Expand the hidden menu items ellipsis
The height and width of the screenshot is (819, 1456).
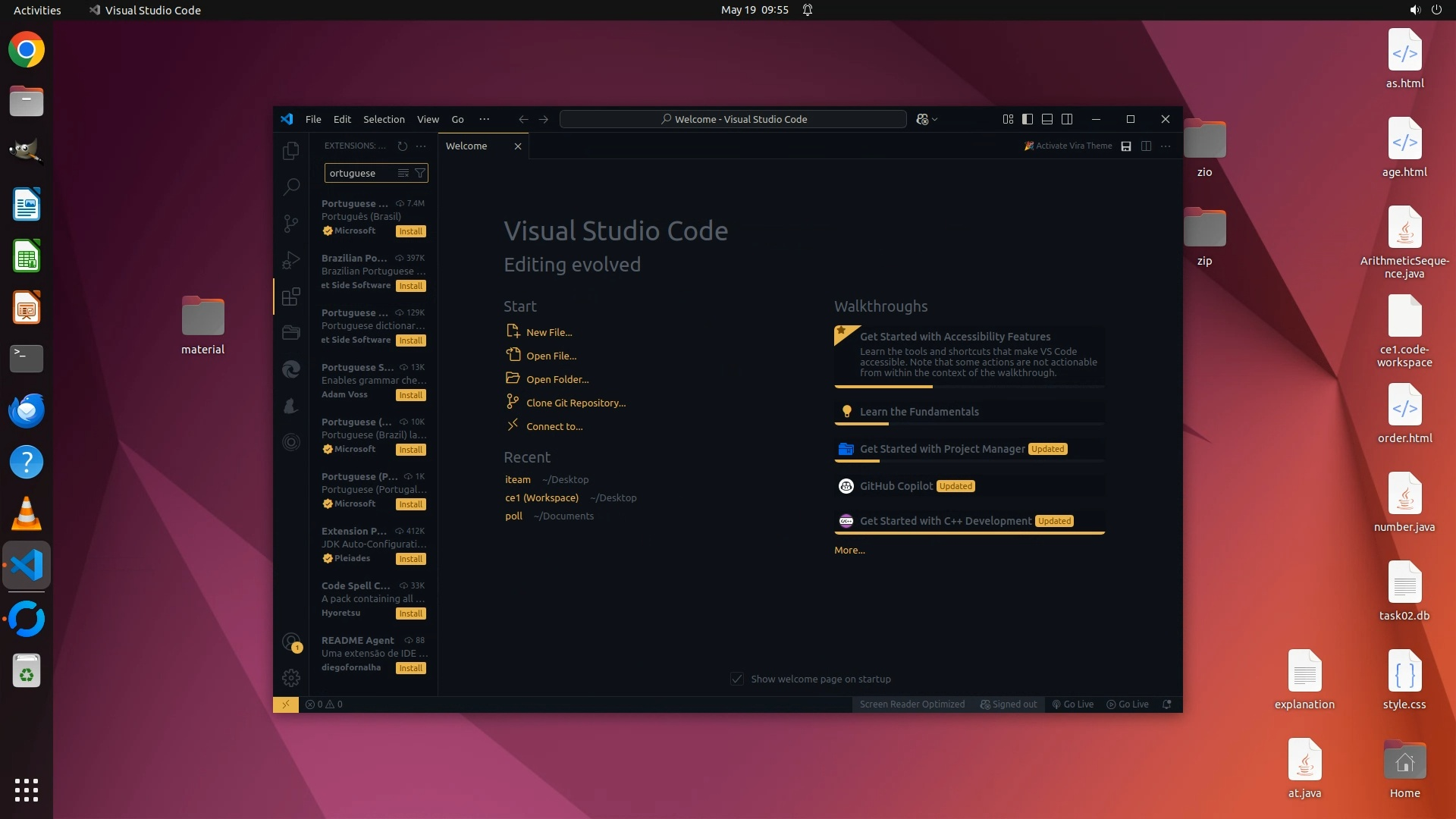pyautogui.click(x=484, y=119)
